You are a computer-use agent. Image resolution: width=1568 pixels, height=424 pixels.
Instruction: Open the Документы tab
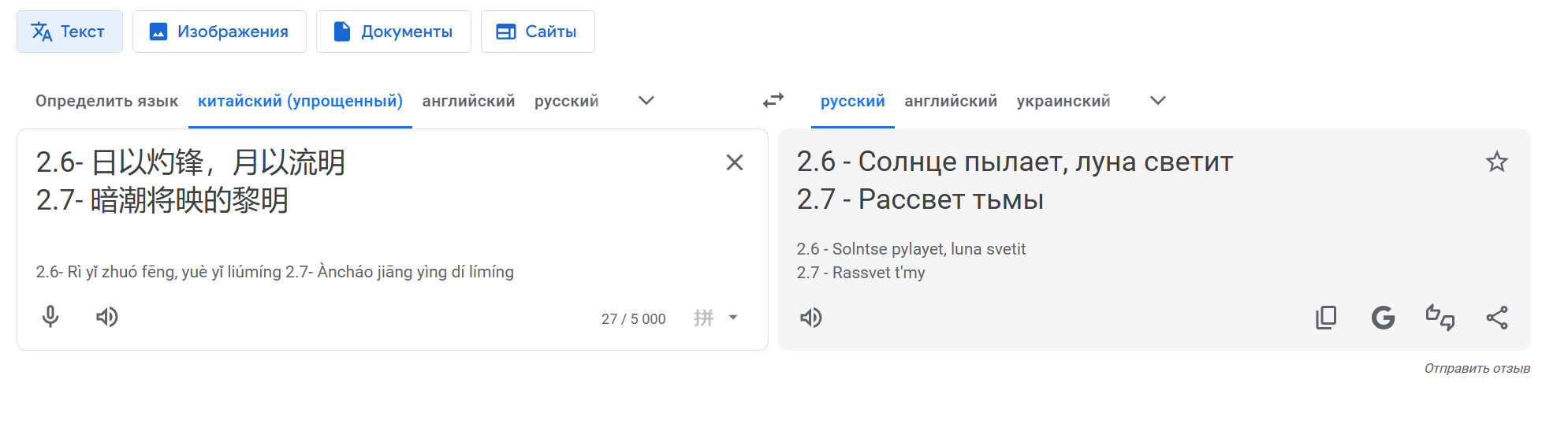(x=393, y=32)
